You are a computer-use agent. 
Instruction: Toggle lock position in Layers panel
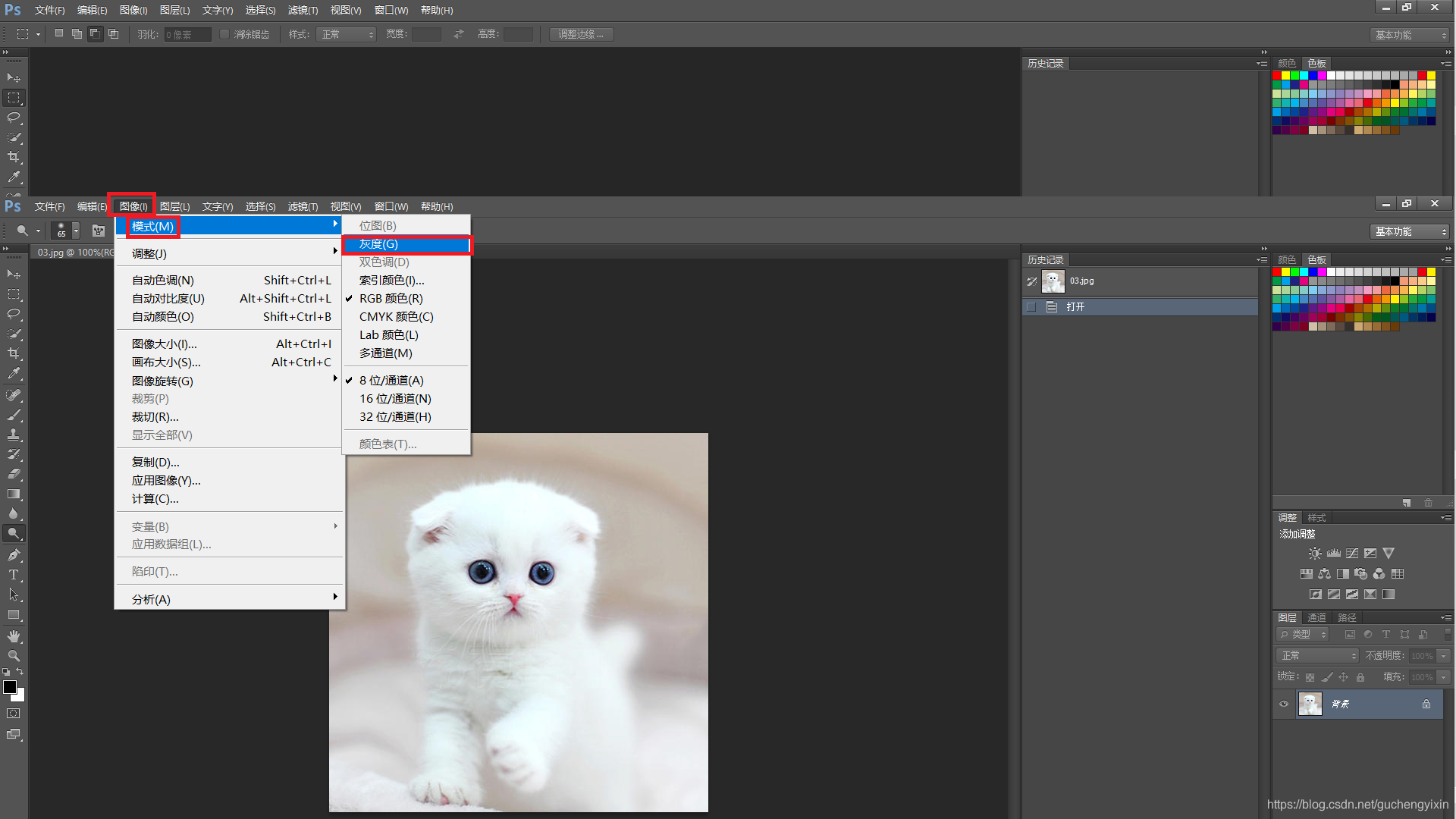1343,677
